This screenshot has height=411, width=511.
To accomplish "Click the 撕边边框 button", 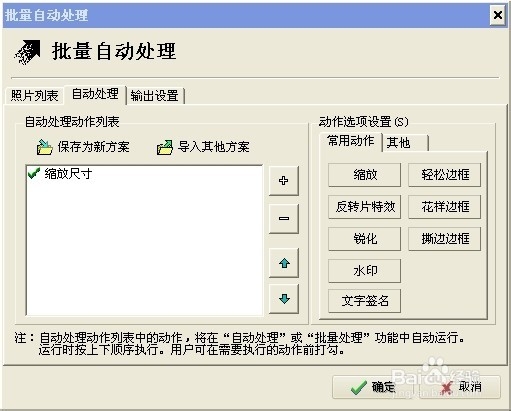I will [445, 239].
